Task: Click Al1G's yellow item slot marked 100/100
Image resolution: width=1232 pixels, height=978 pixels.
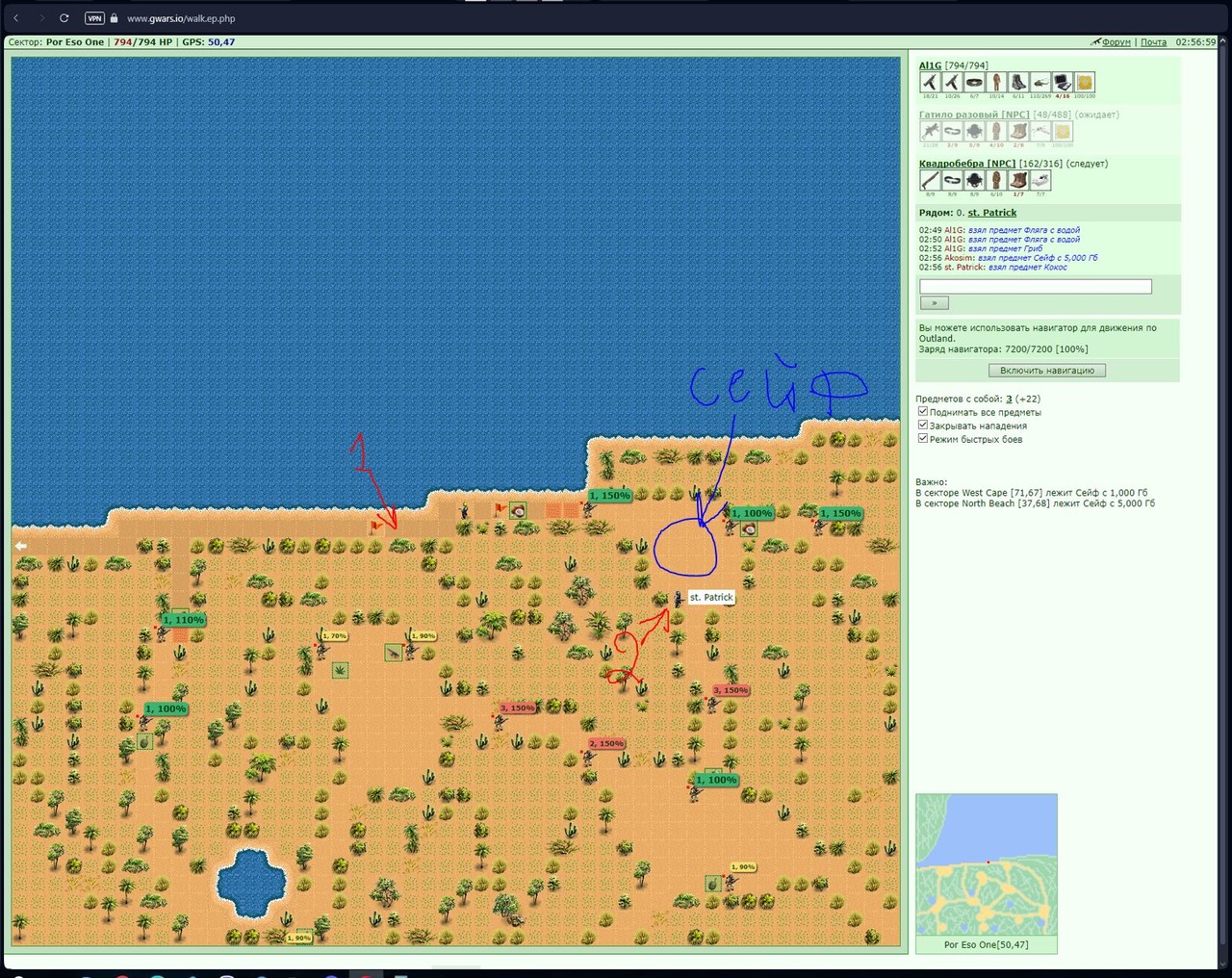Action: 1085,83
